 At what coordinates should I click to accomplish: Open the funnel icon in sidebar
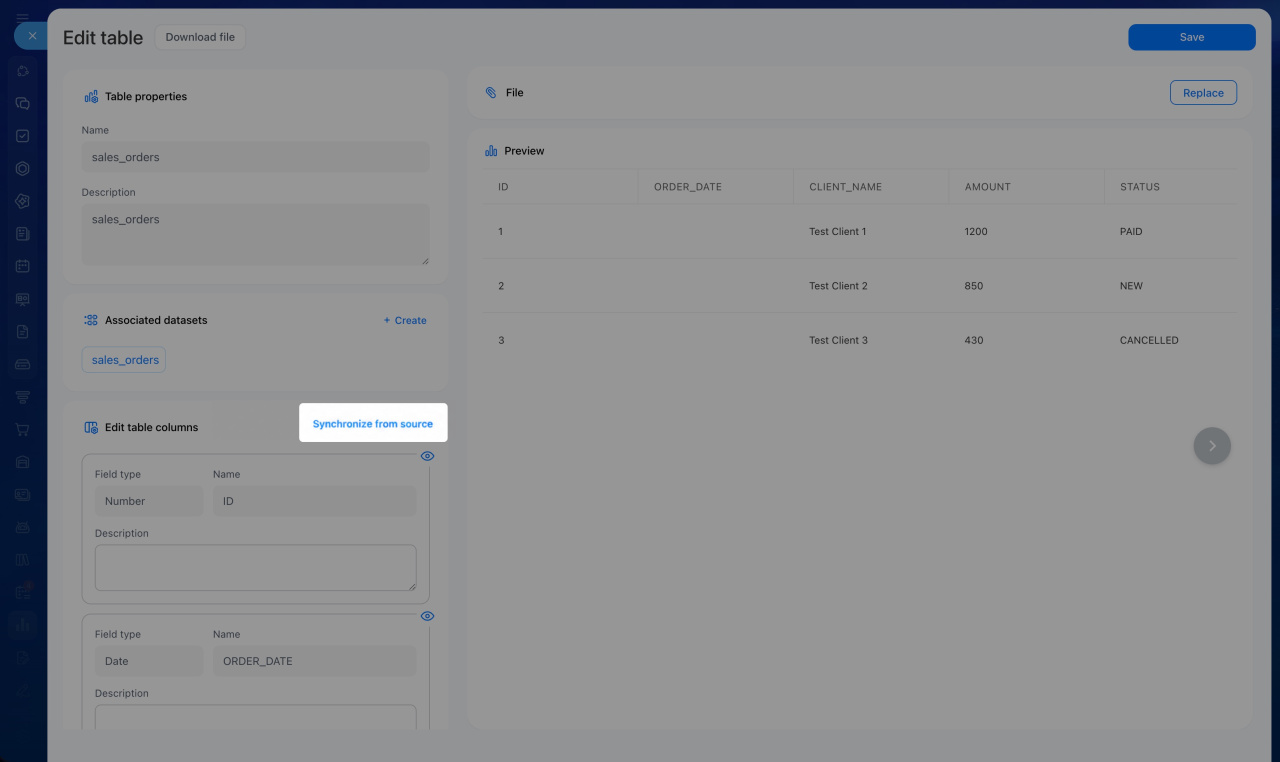(23, 397)
